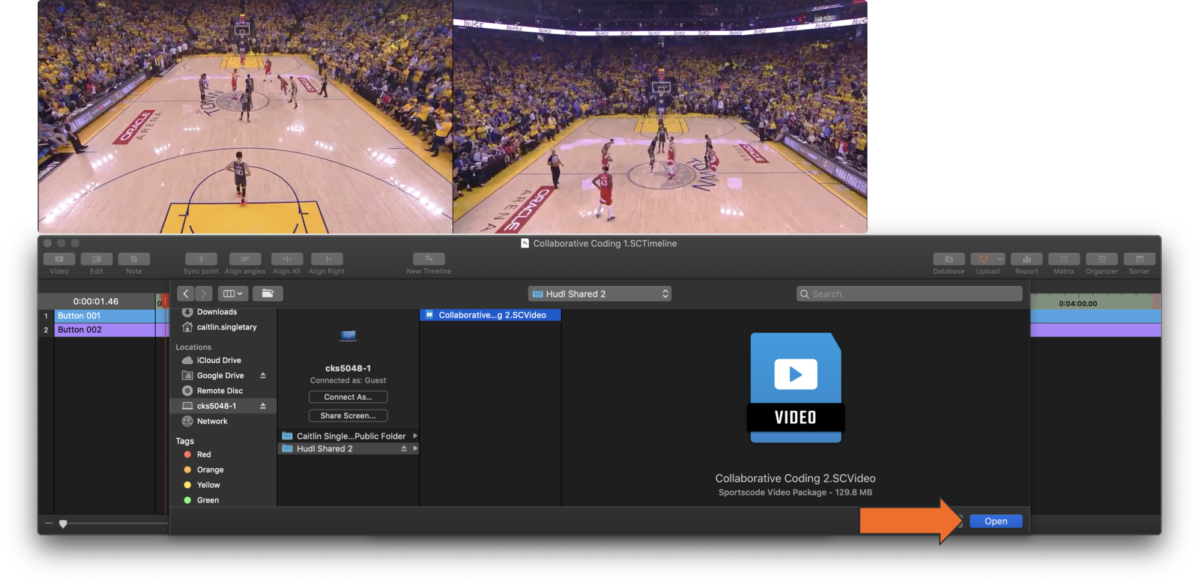Open the Database panel

(948, 258)
